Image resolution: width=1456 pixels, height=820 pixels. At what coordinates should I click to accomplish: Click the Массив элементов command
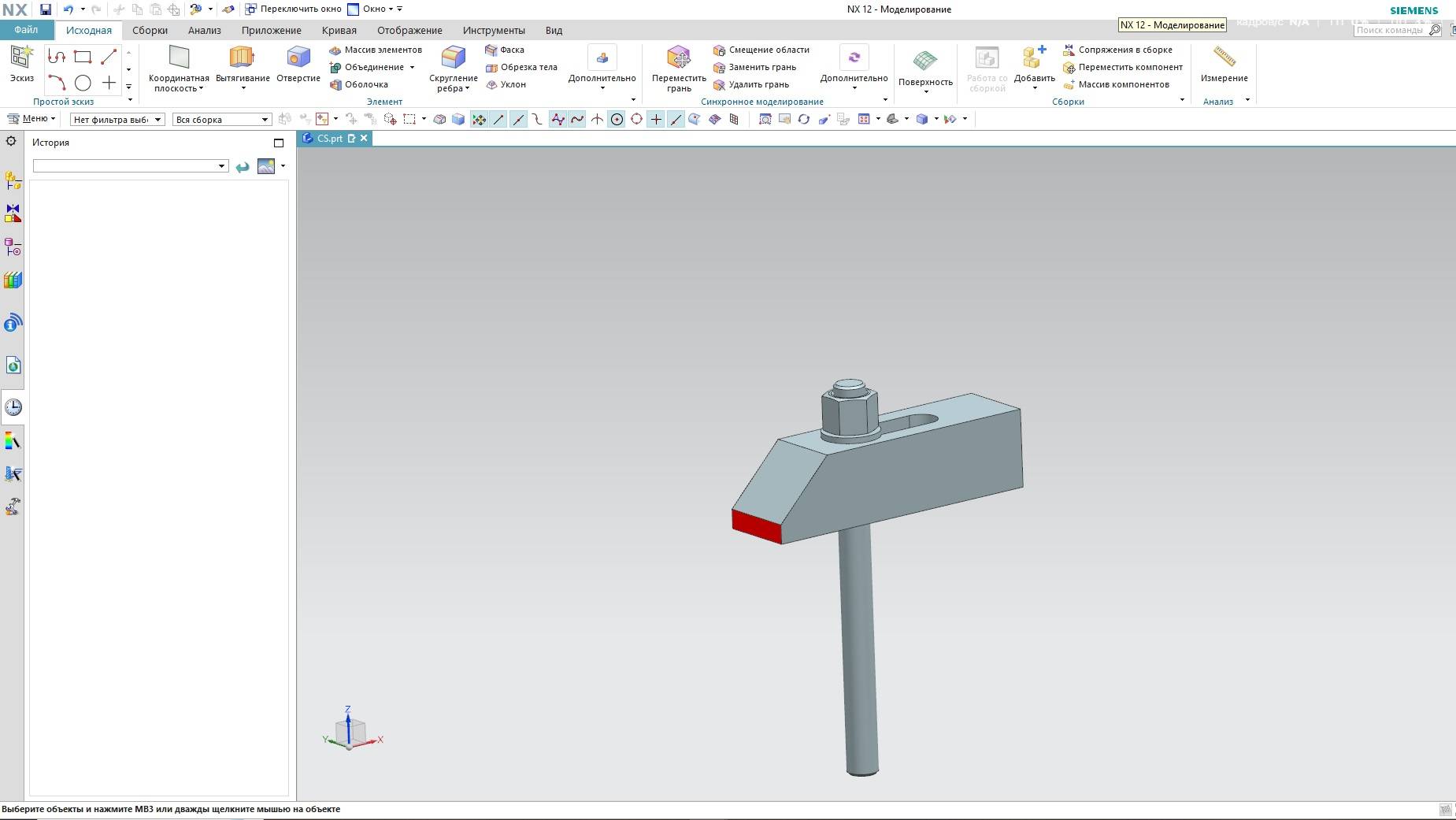click(376, 50)
